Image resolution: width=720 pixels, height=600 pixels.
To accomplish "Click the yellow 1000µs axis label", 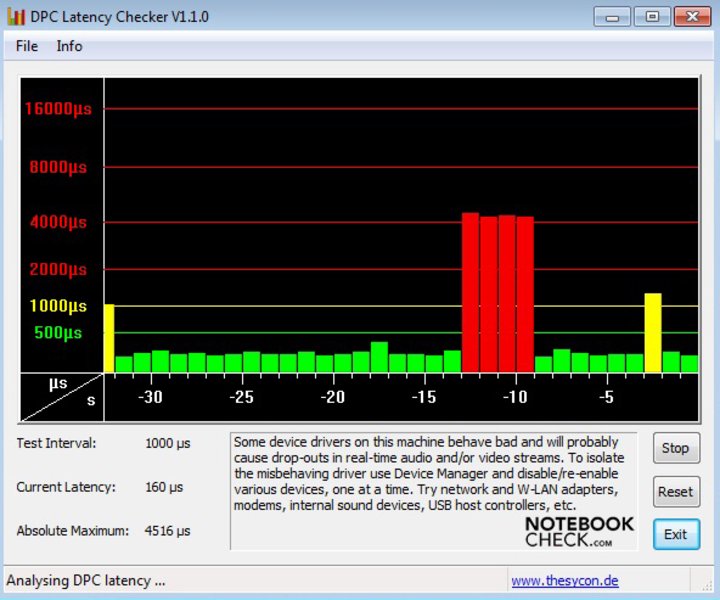I will point(58,306).
